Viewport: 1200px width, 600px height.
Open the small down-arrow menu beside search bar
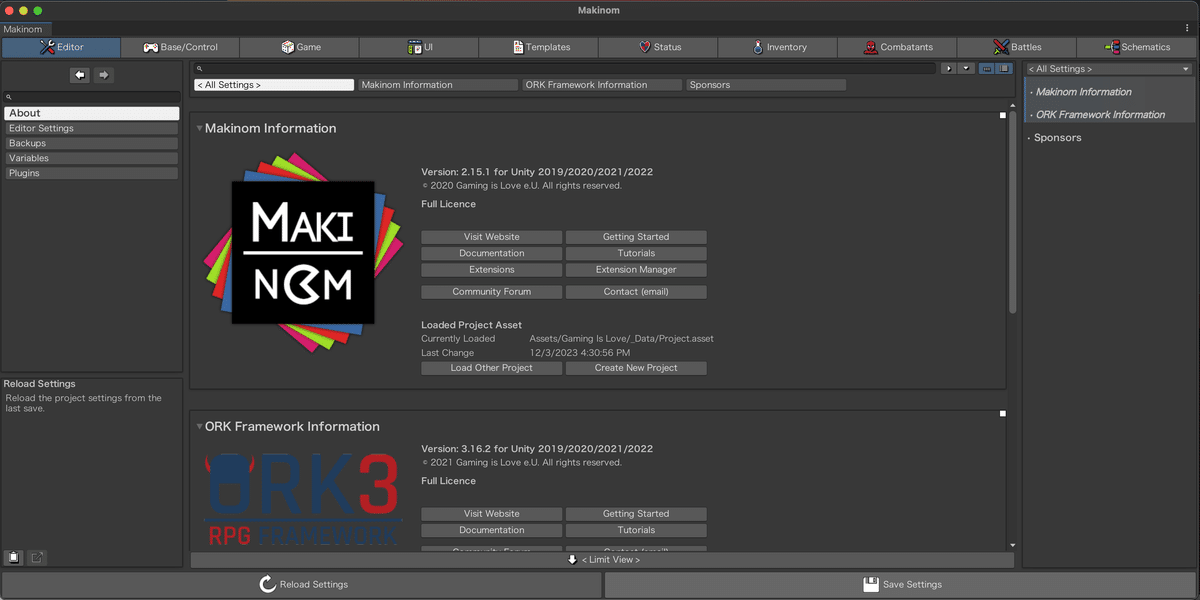(x=966, y=68)
